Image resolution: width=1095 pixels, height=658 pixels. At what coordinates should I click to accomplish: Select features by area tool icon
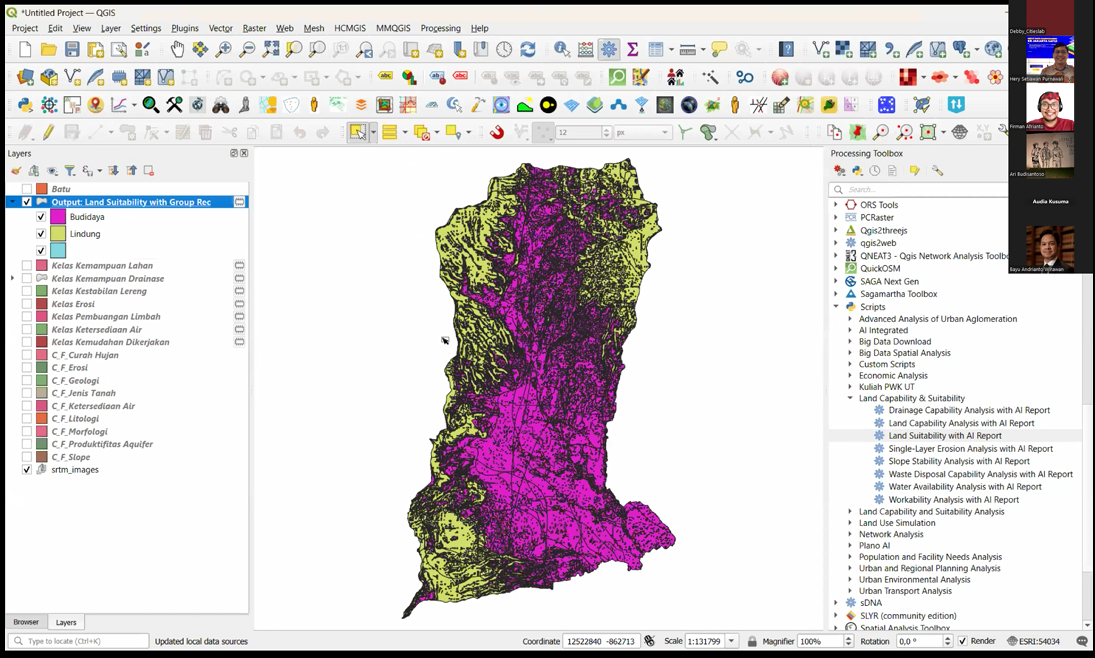(x=358, y=132)
